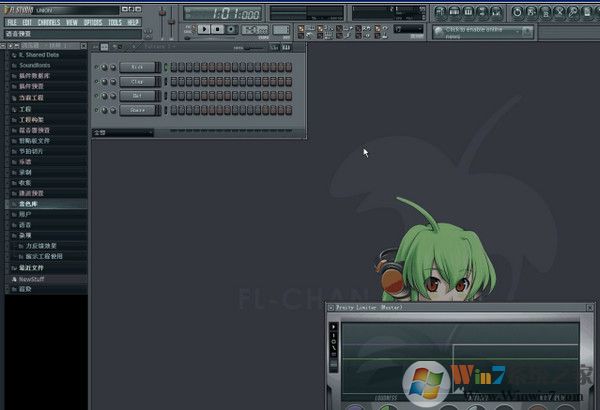Click the Record button in transport
600x410 pixels.
[x=231, y=29]
